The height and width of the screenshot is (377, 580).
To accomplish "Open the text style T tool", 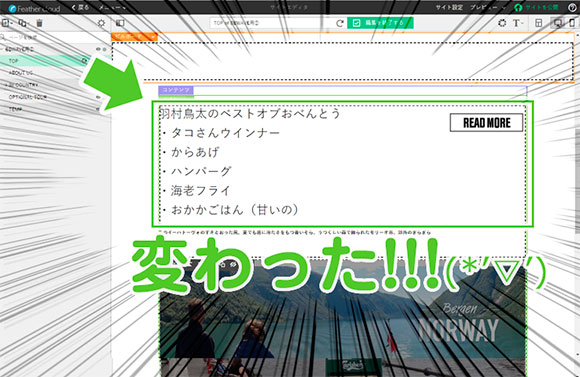I will coord(517,23).
